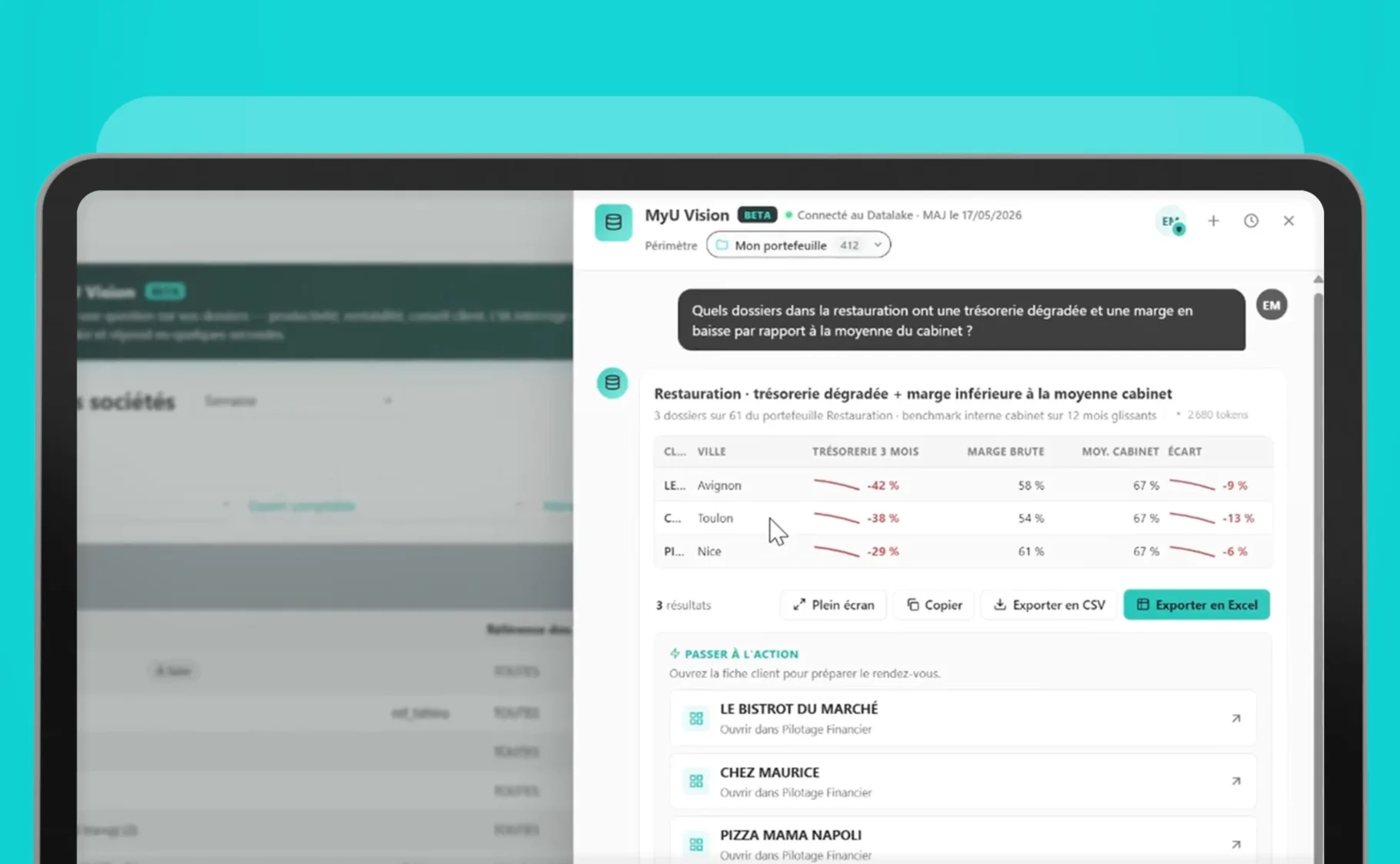
Task: Open Plein écran view of results
Action: coord(833,605)
